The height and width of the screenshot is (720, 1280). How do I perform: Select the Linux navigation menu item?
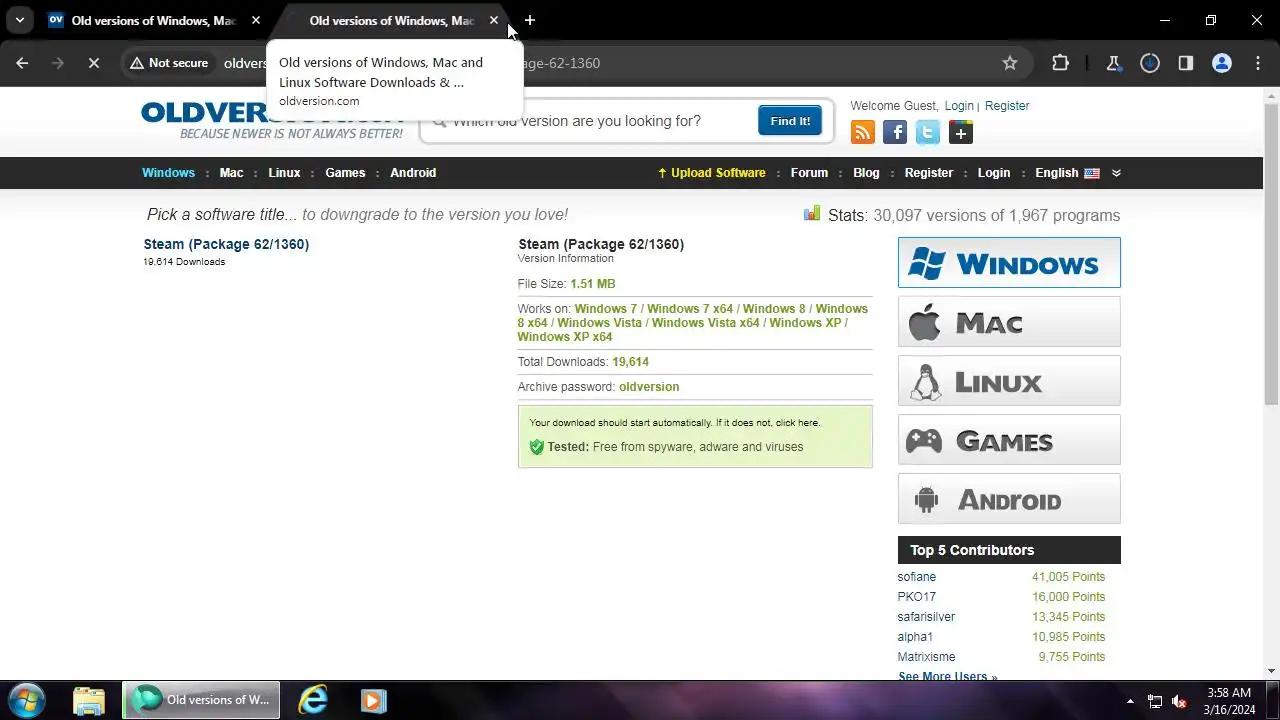coord(284,173)
